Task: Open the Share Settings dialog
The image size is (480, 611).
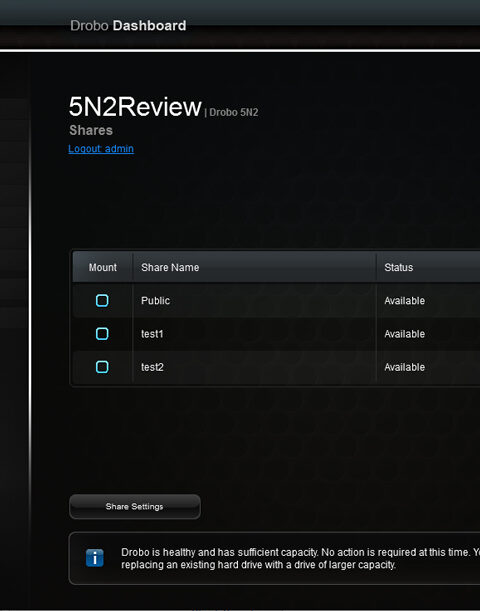Action: point(135,507)
